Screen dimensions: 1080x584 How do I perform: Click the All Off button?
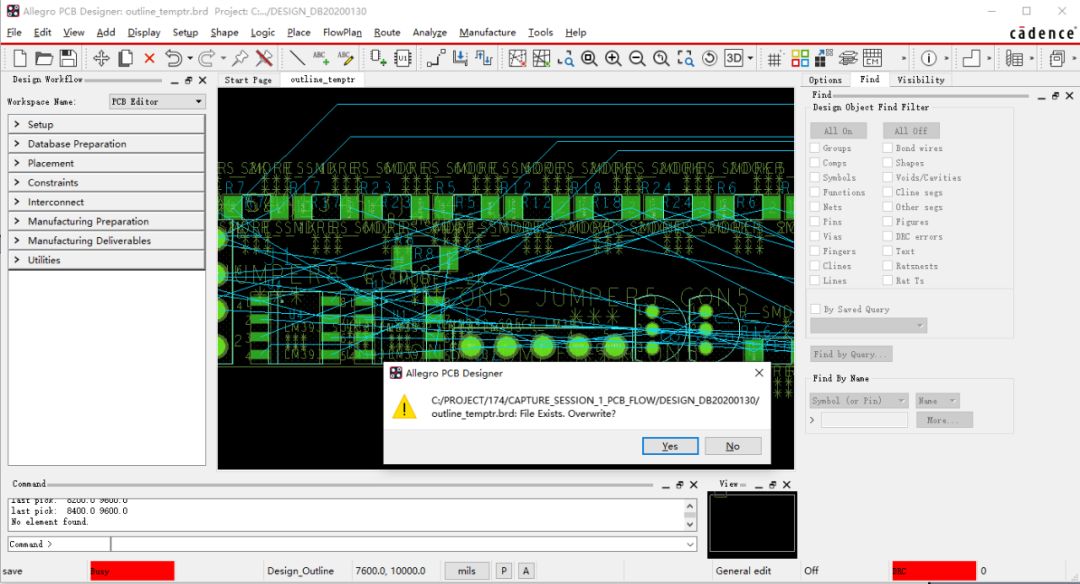(911, 131)
